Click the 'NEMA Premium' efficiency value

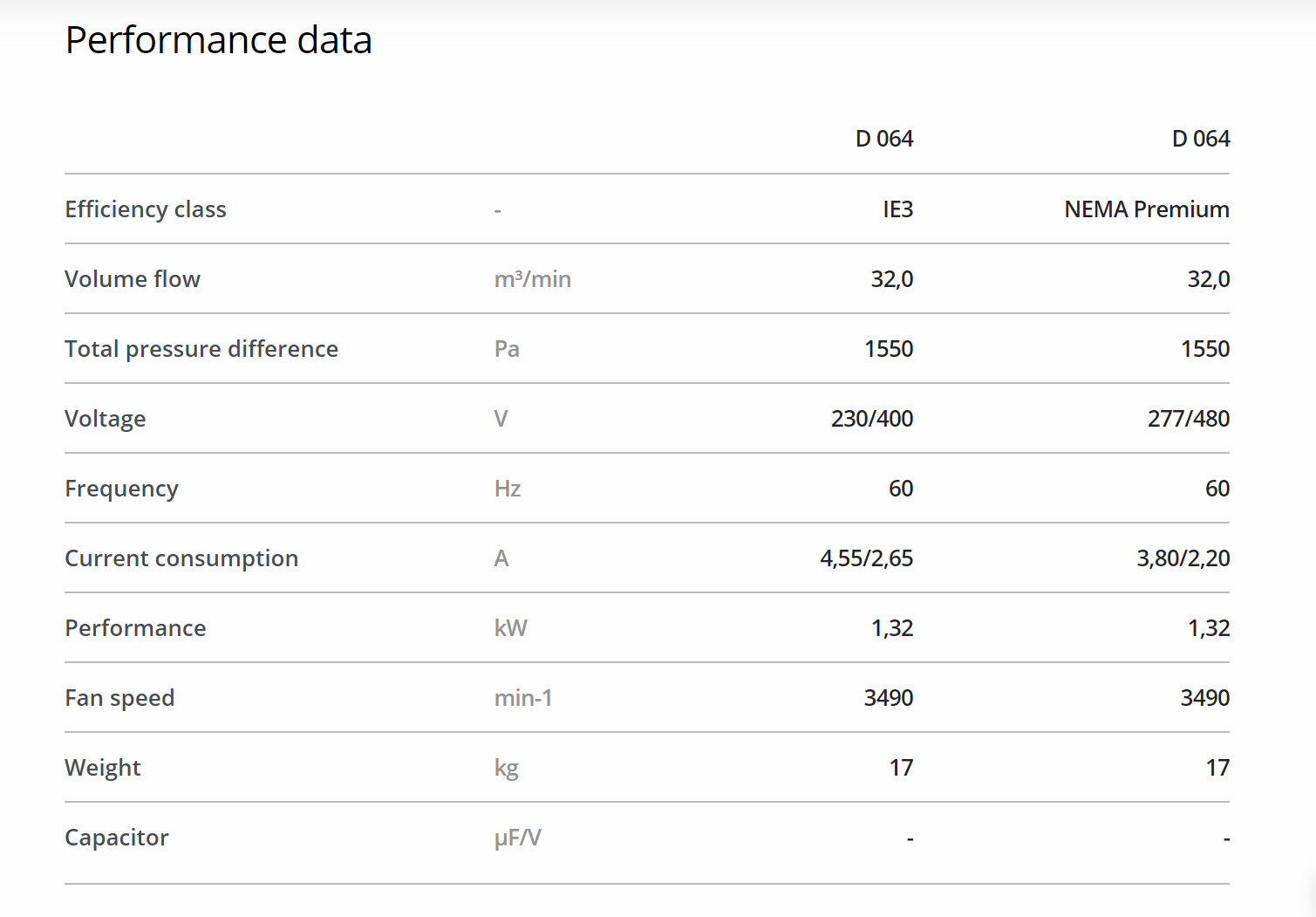[x=1146, y=209]
